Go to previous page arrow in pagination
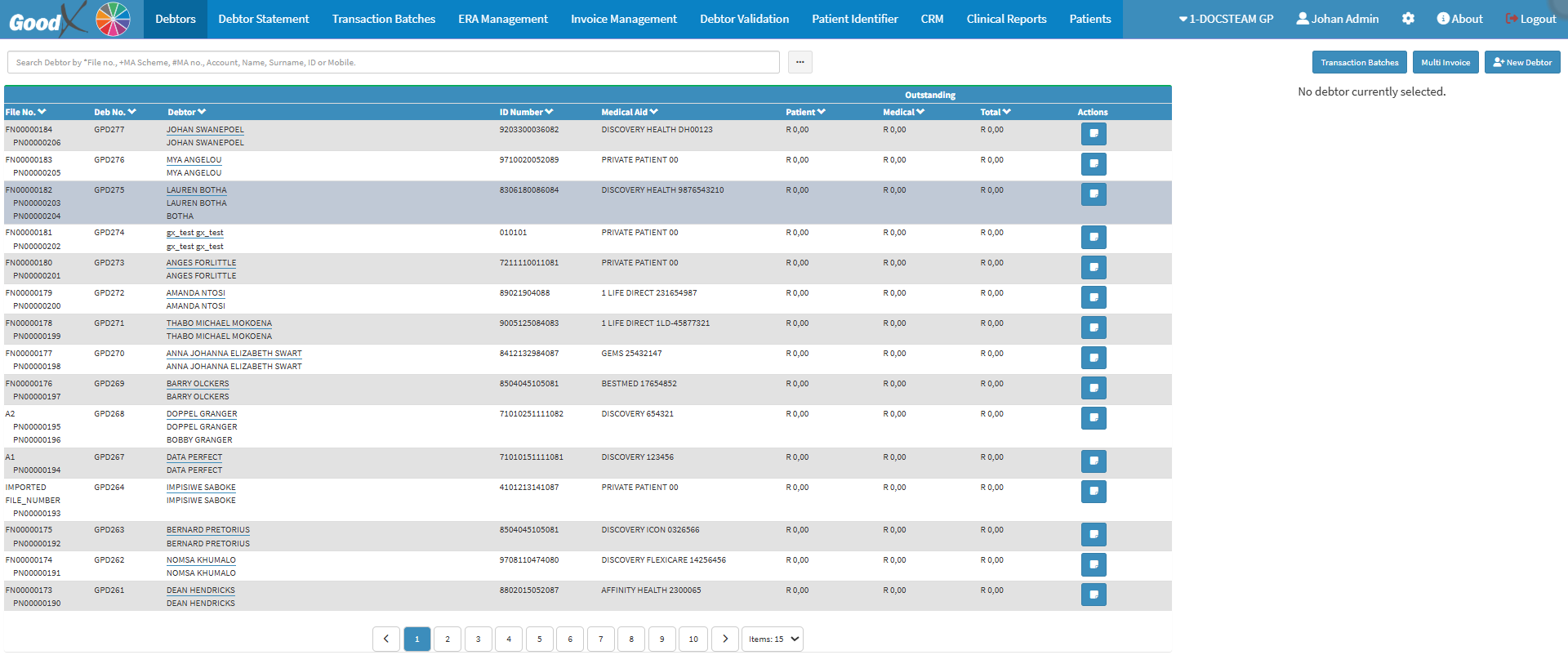Image resolution: width=1568 pixels, height=655 pixels. pos(386,639)
